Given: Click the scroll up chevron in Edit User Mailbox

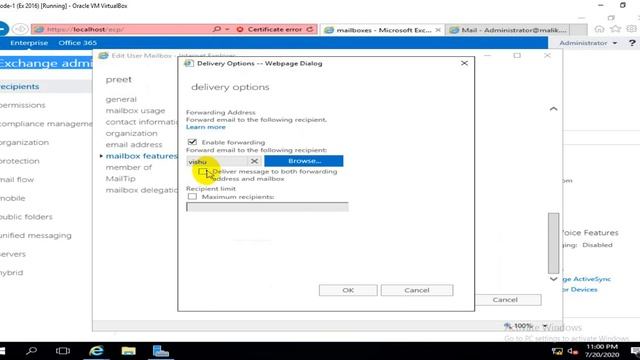Looking at the screenshot, I should click(x=553, y=109).
